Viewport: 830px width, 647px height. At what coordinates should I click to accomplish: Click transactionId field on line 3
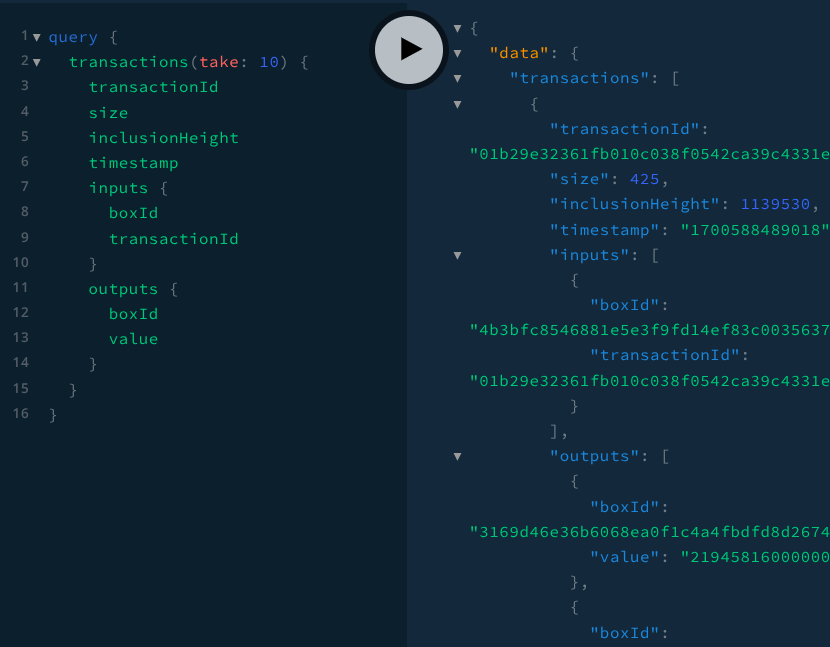point(154,87)
